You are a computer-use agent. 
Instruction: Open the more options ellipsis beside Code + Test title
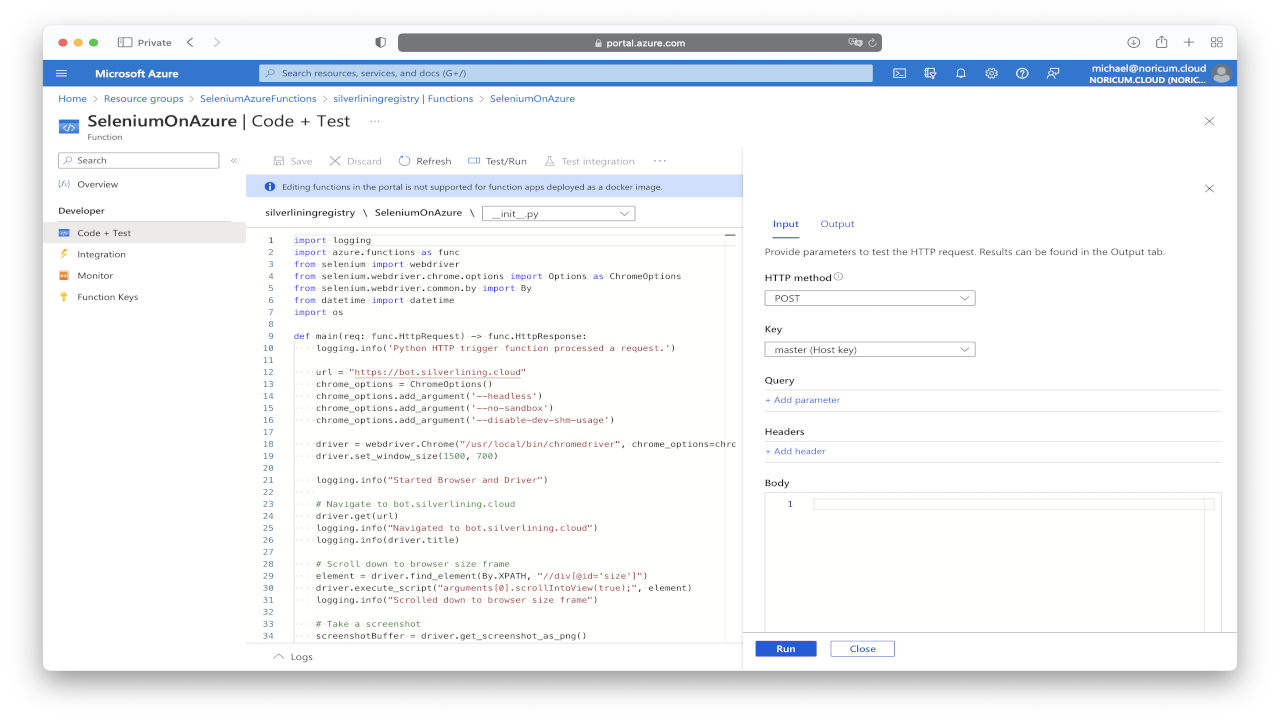(x=375, y=121)
